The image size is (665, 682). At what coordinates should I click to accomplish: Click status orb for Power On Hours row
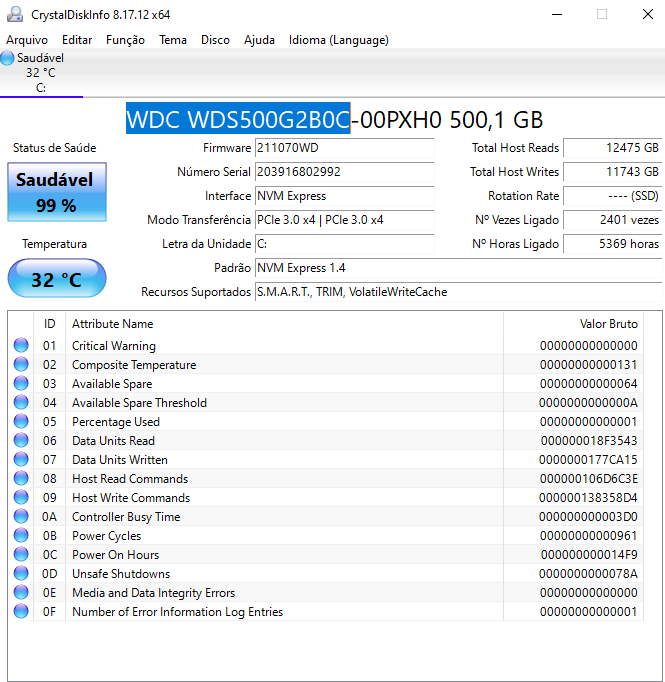coord(21,555)
